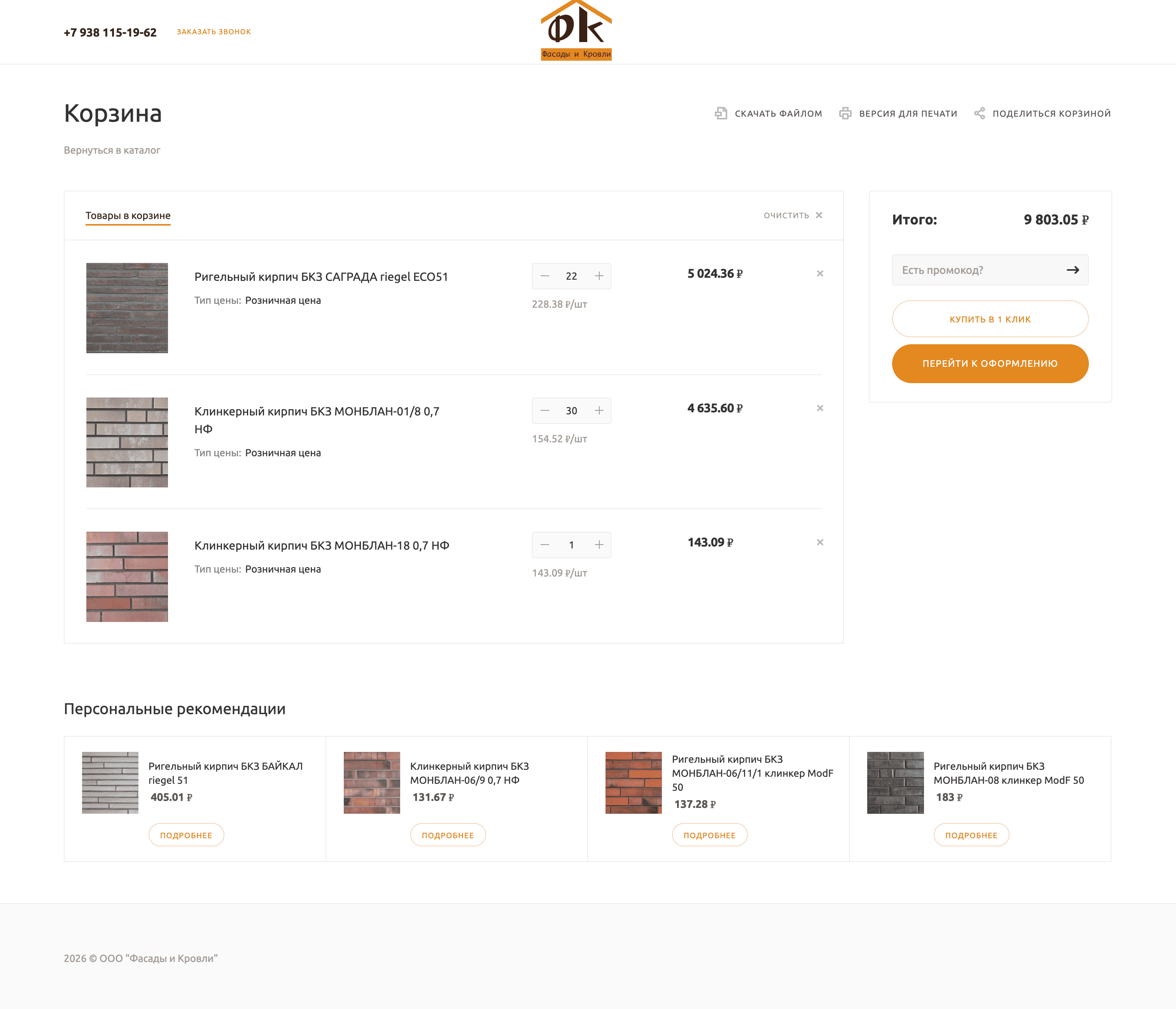Click the download file icon
This screenshot has width=1176, height=1009.
click(721, 113)
